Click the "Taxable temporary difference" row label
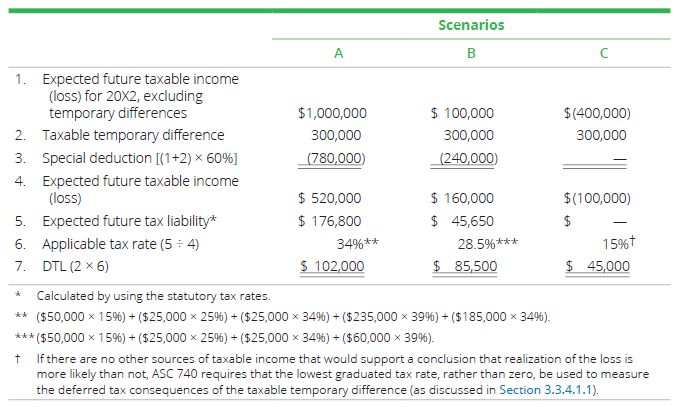The width and height of the screenshot is (678, 407). (x=133, y=135)
